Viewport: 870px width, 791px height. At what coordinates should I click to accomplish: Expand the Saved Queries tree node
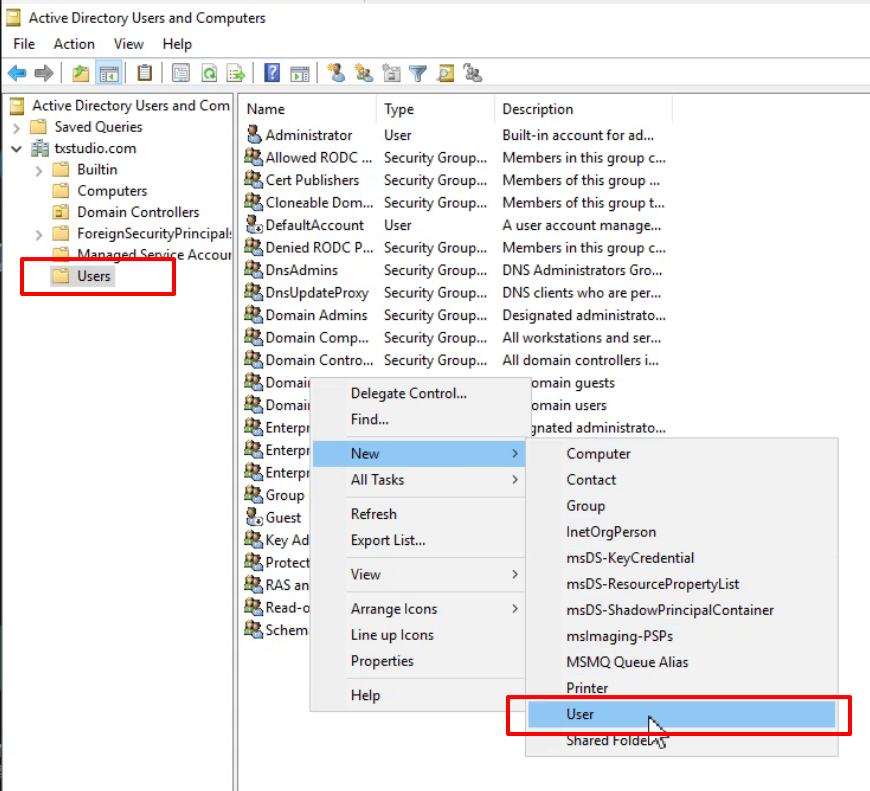(16, 128)
